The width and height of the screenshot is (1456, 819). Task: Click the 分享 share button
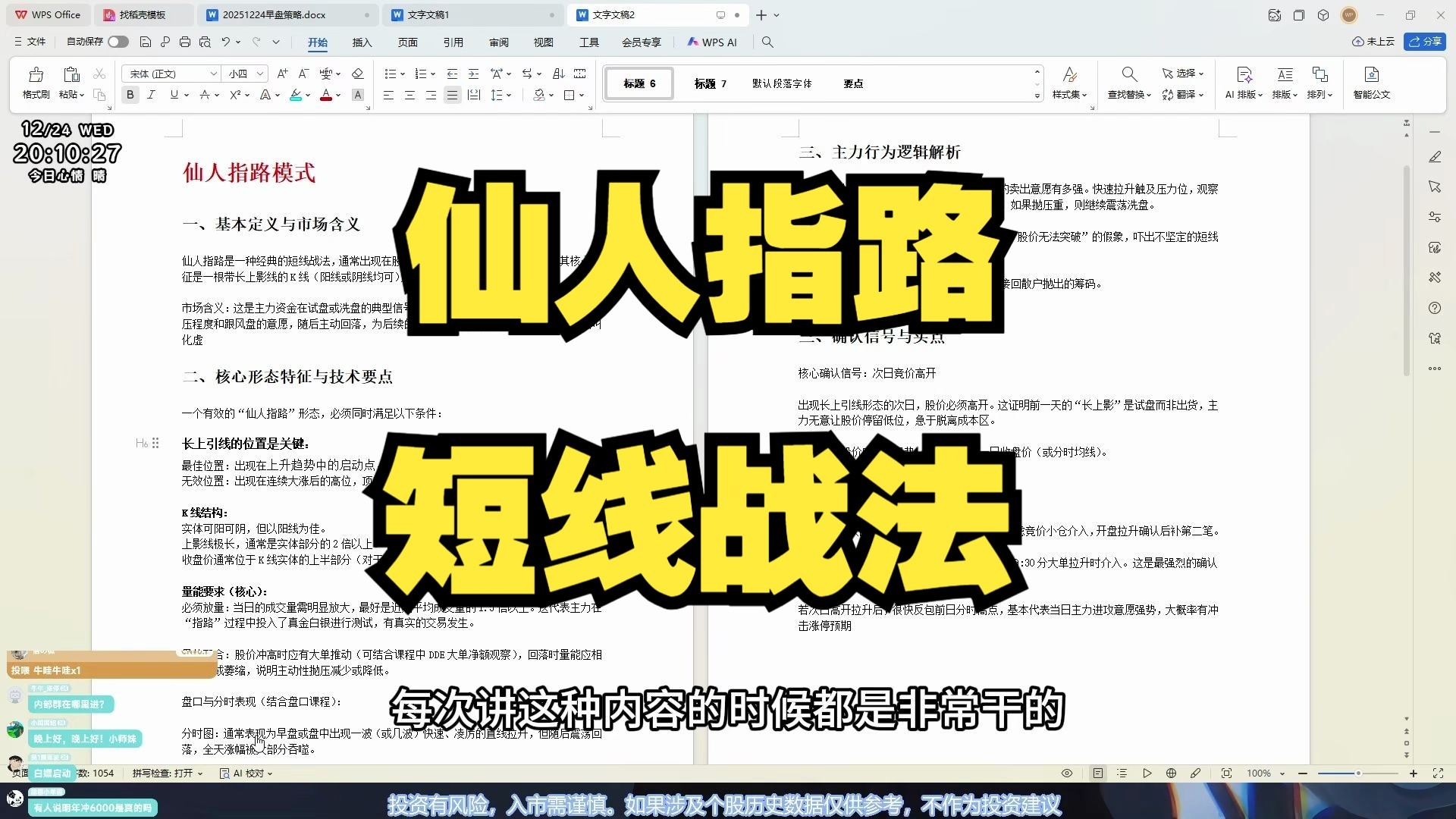(x=1425, y=42)
